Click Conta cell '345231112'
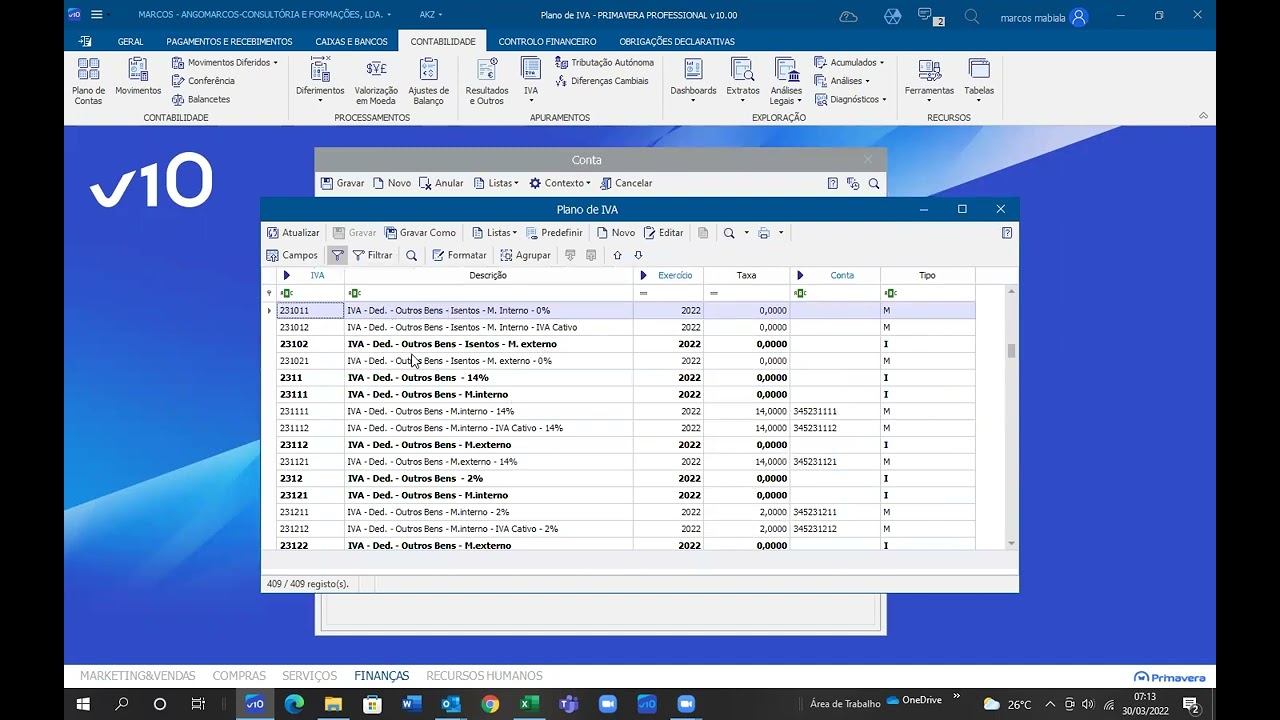This screenshot has height=720, width=1280. point(835,428)
